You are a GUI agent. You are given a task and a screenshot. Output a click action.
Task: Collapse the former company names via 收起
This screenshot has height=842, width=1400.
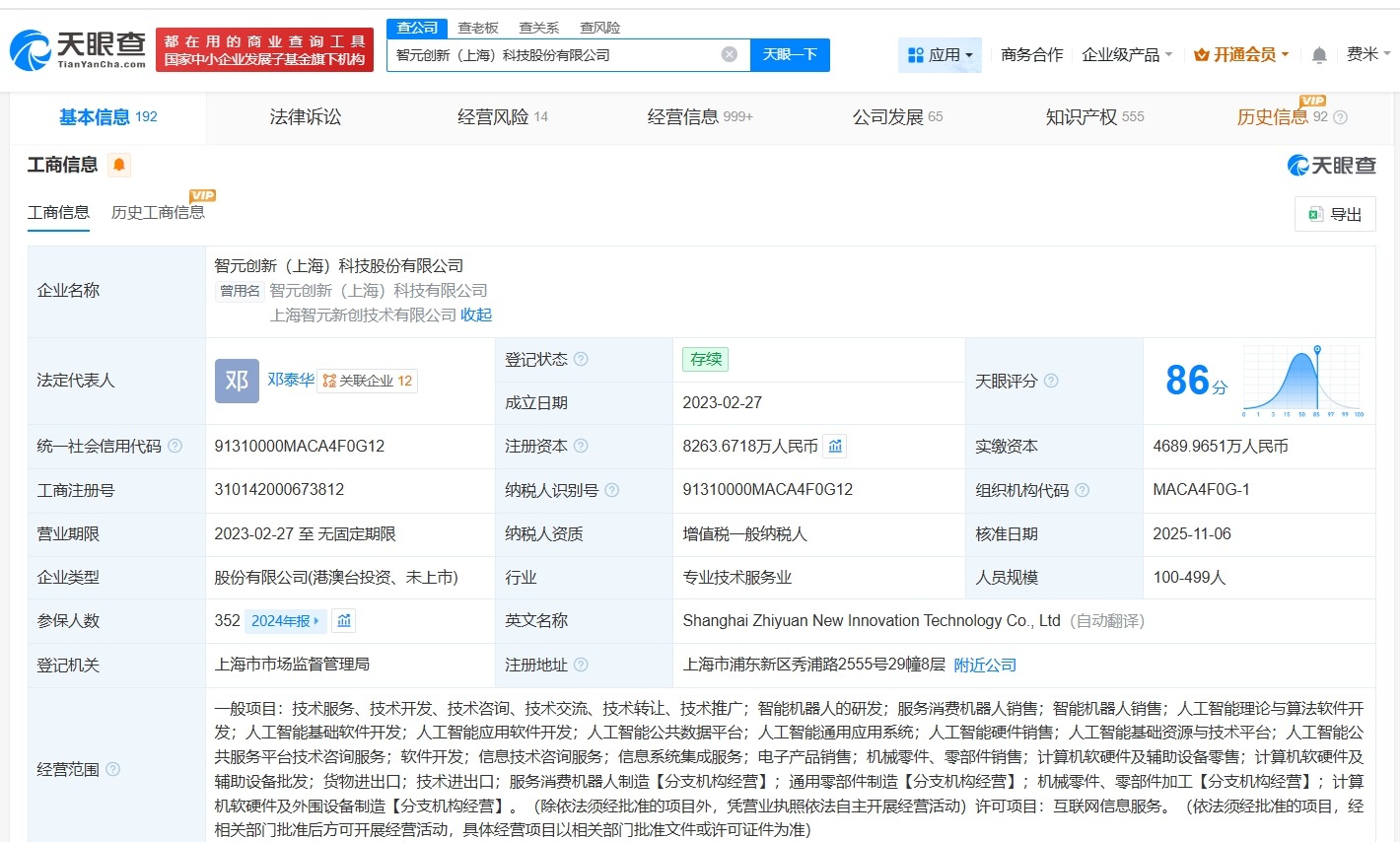pos(475,315)
